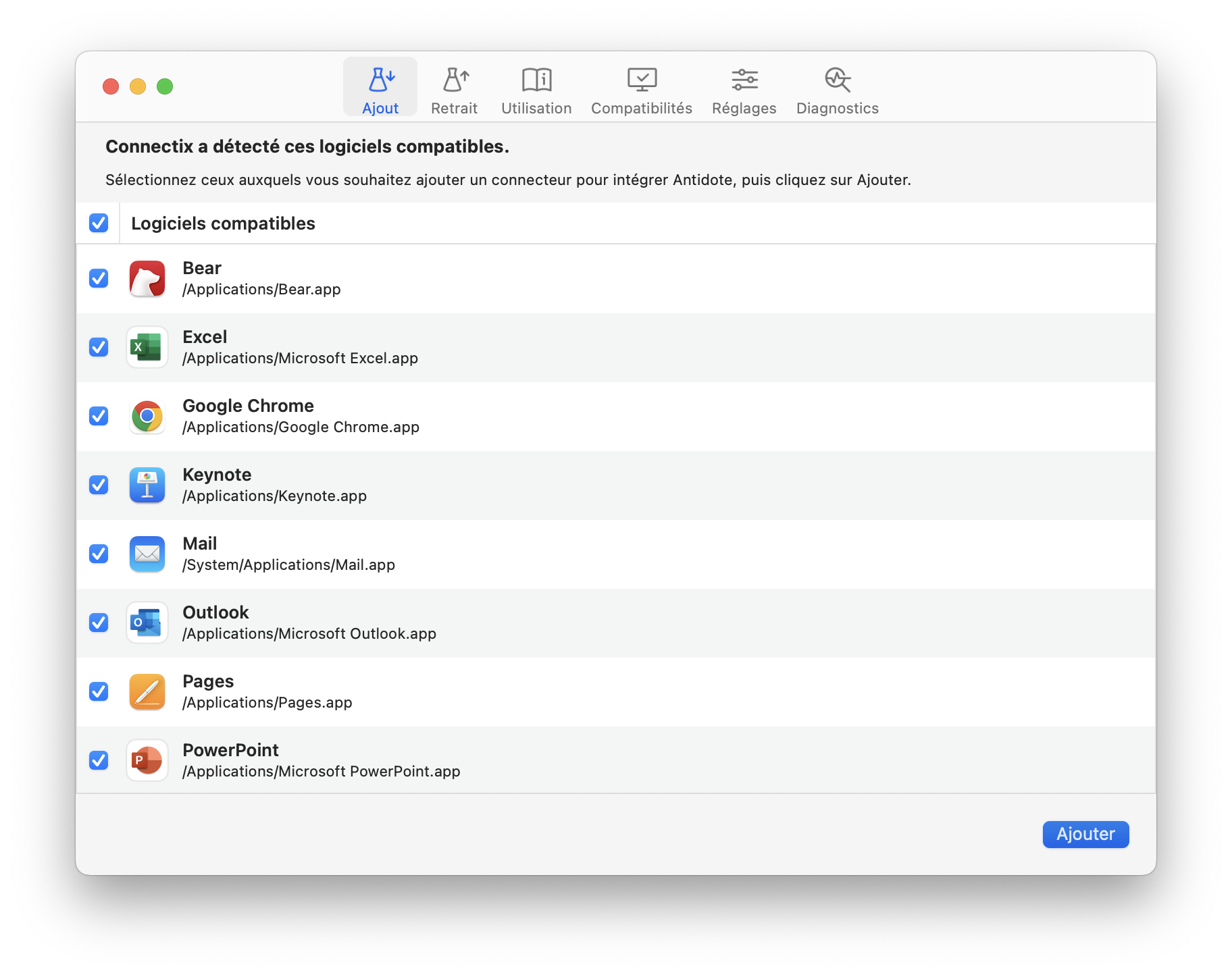Uncheck the Excel checkbox
Screen dimensions: 1232x975
coord(99,347)
